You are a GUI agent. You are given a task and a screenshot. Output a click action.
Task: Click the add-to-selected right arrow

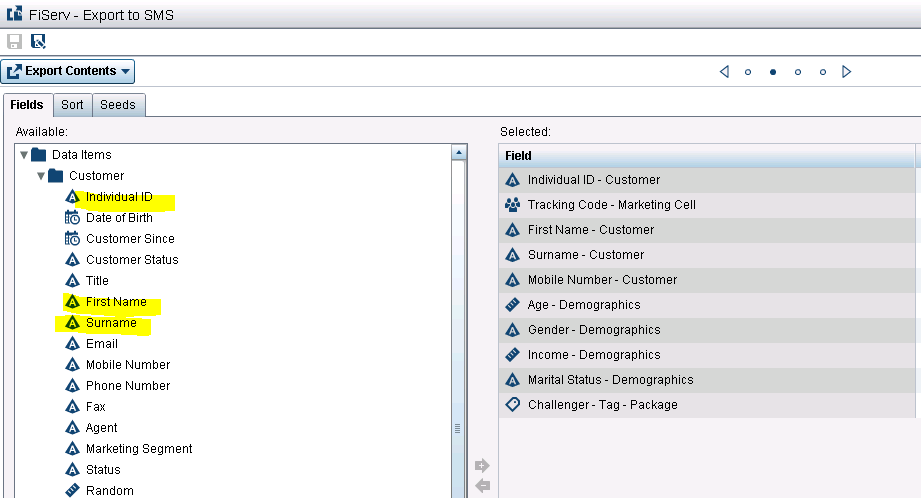482,465
